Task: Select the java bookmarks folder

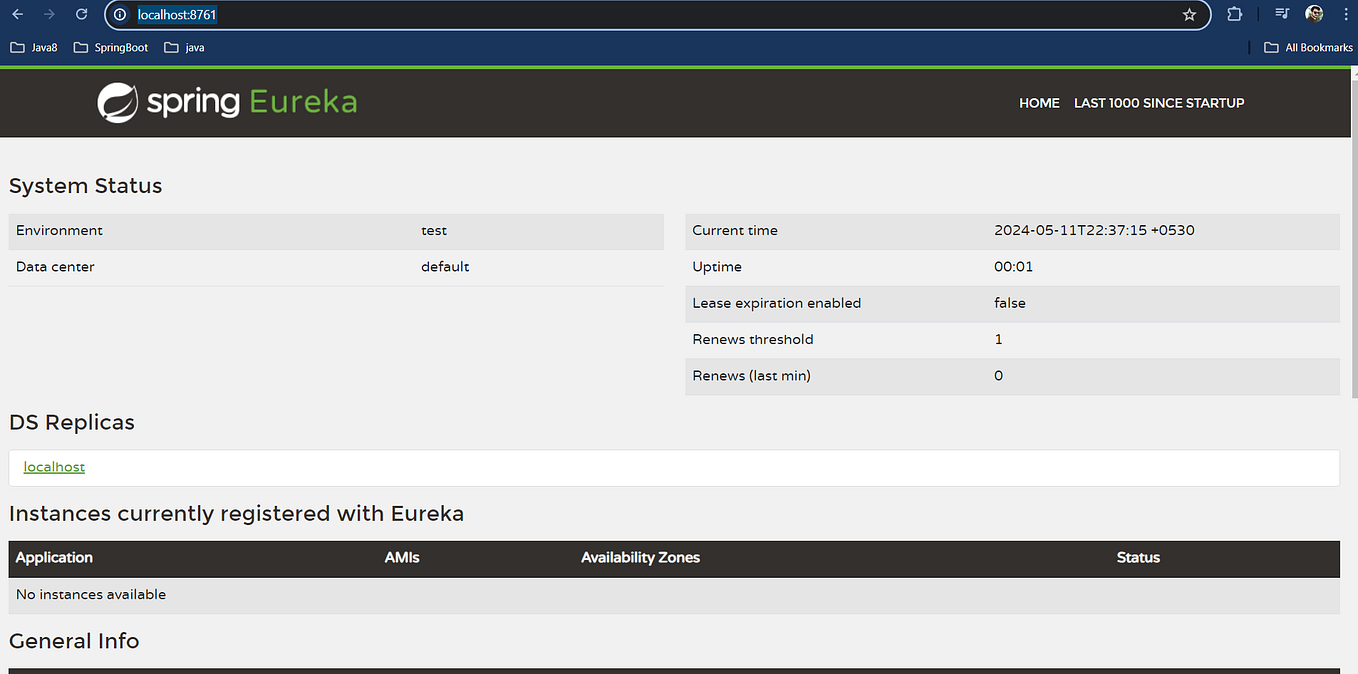Action: [x=184, y=47]
